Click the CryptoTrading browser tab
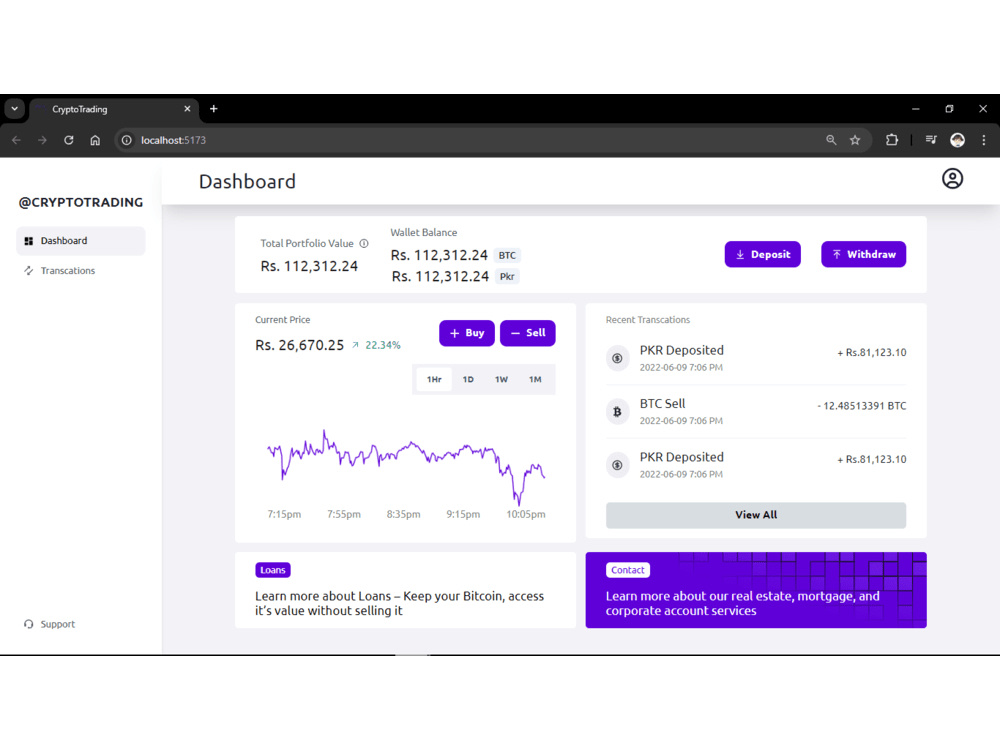1000x750 pixels. click(115, 109)
